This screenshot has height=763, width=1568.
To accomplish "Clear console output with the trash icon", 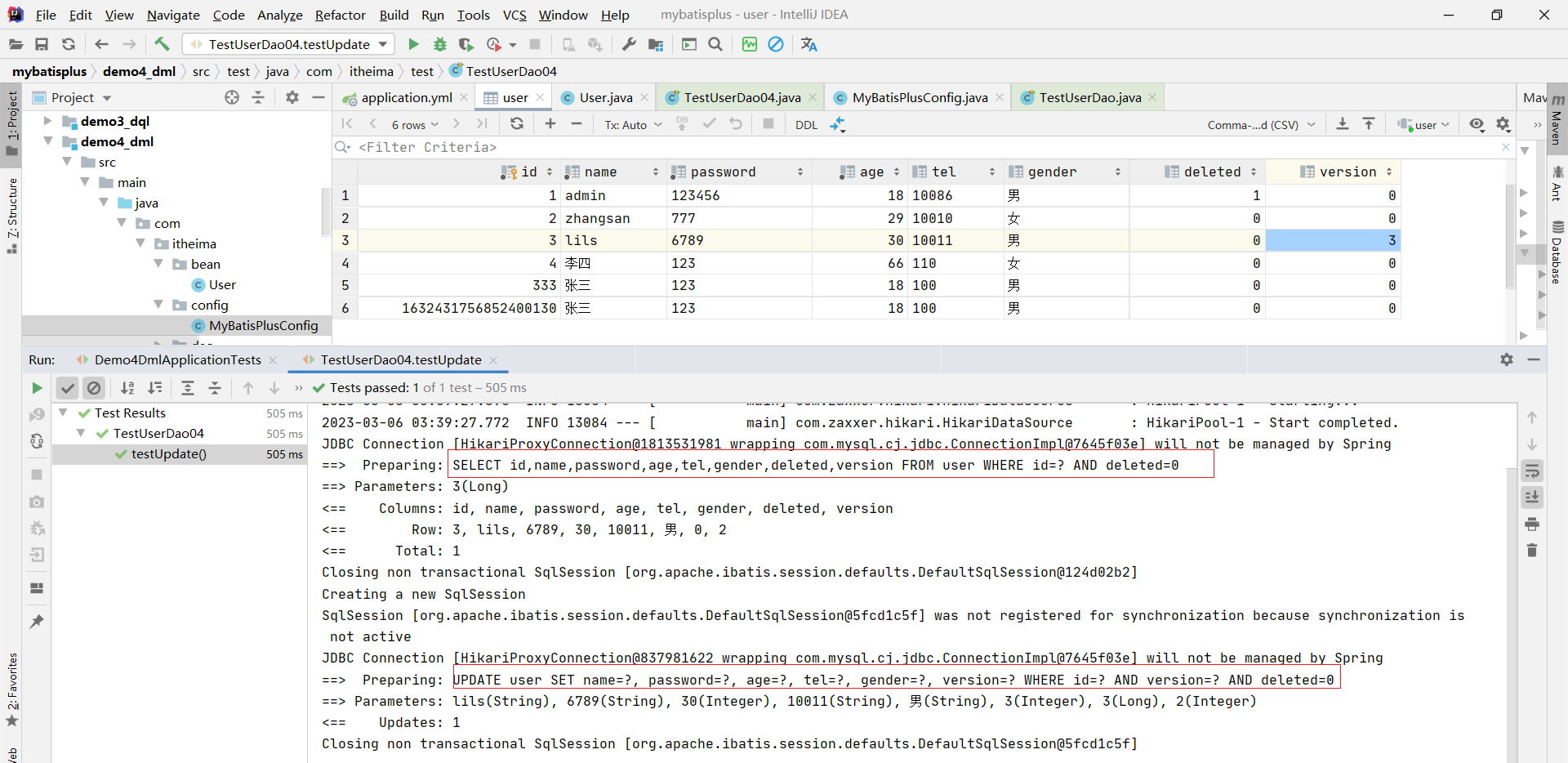I will click(1532, 551).
